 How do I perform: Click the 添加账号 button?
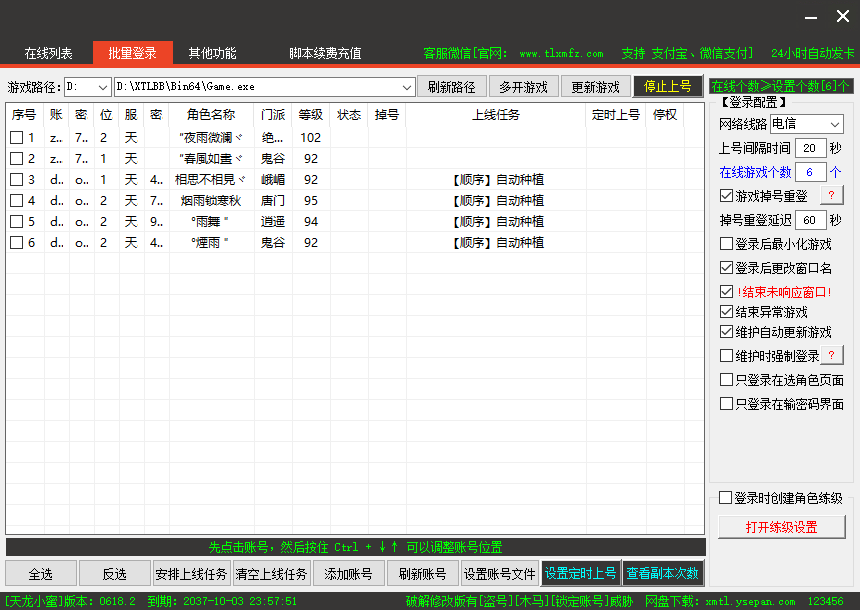348,574
